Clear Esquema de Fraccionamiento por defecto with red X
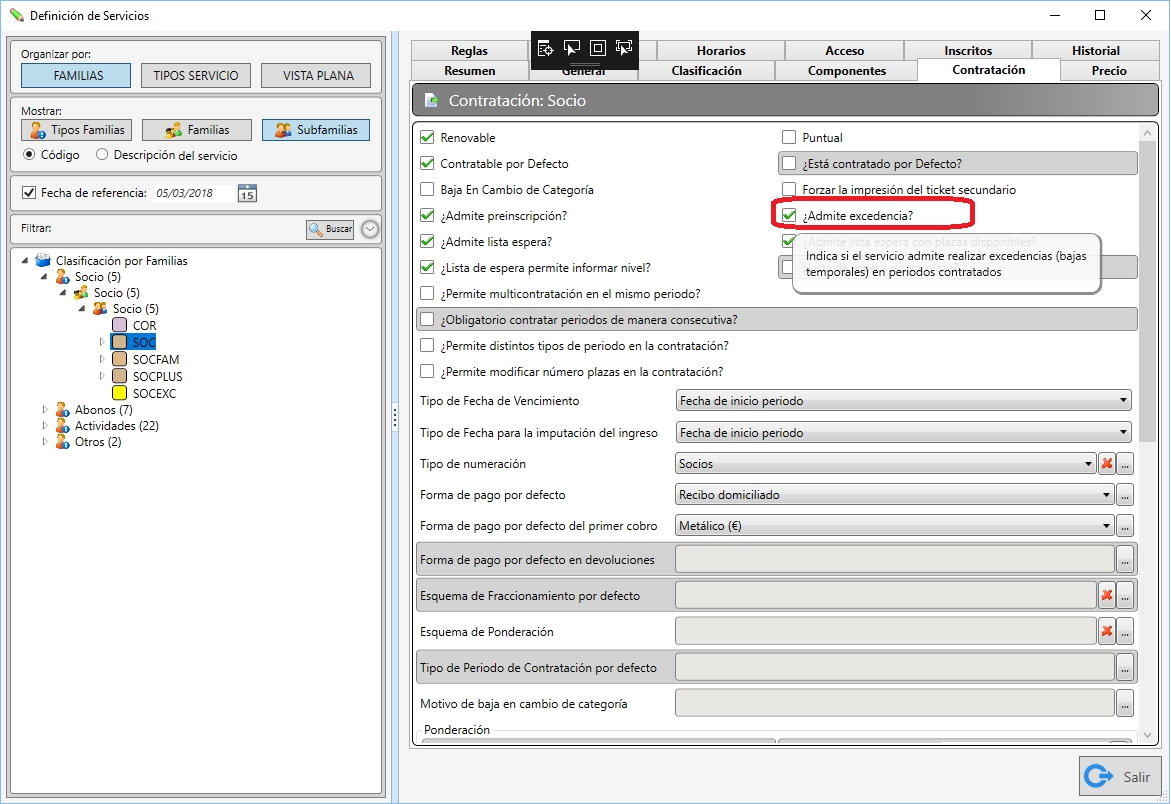 coord(1107,596)
